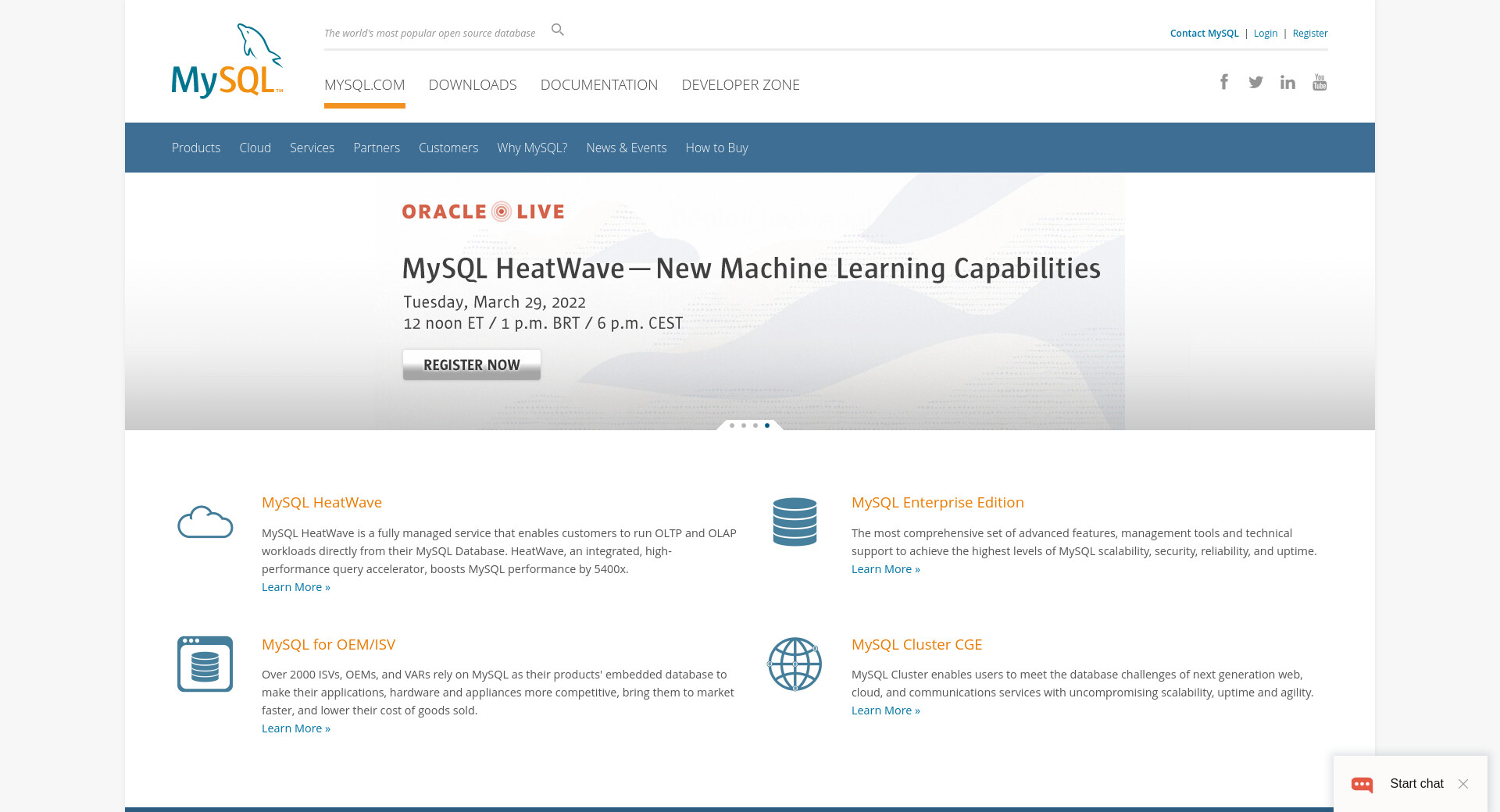Open the chat bubble icon
The image size is (1500, 812).
click(x=1362, y=784)
